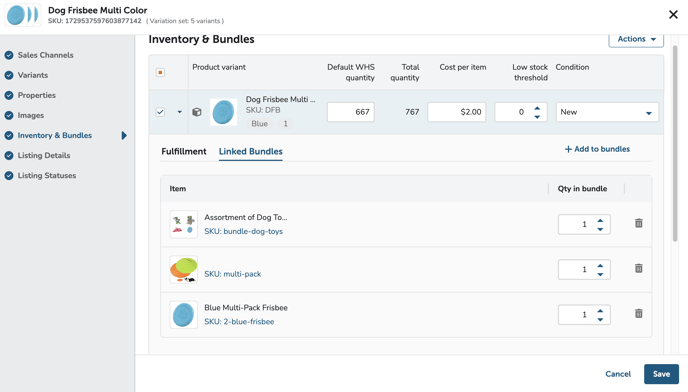Image resolution: width=688 pixels, height=392 pixels.
Task: Increase Qty in bundle for bundle-dog-toys
Action: coord(600,220)
